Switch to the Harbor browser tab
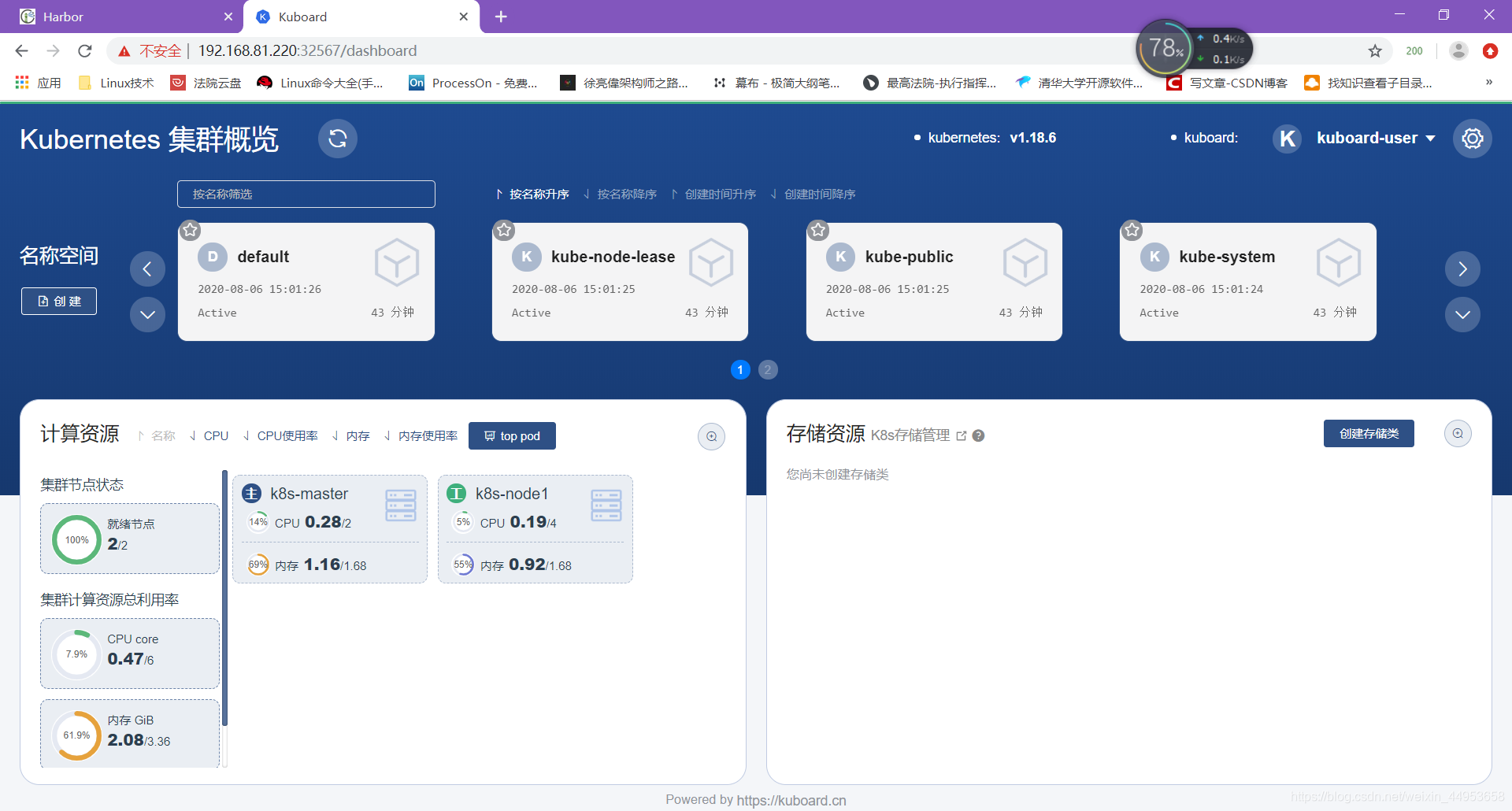 click(118, 16)
